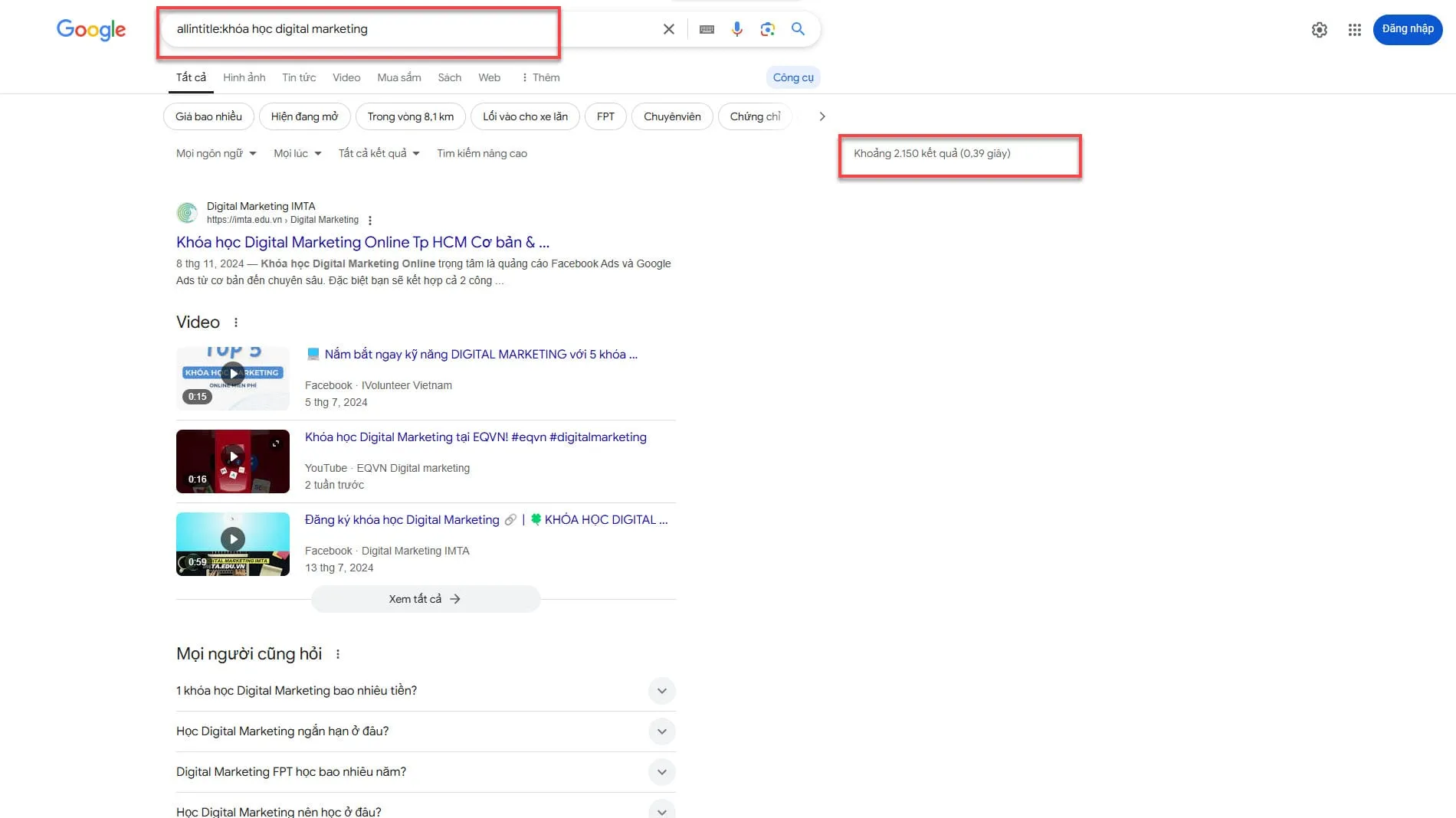Open the Khóa học Digital Marketing Online result
This screenshot has width=1456, height=818.
pyautogui.click(x=362, y=242)
